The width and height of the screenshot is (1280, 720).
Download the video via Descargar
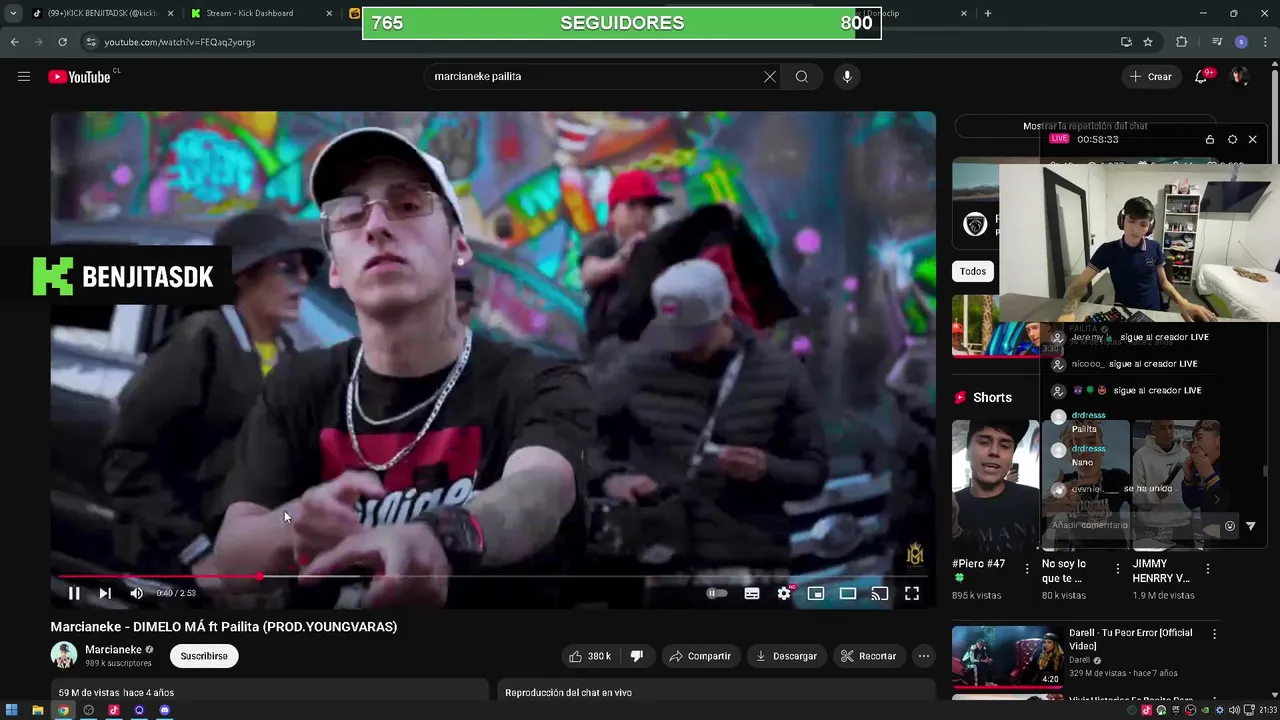(786, 656)
